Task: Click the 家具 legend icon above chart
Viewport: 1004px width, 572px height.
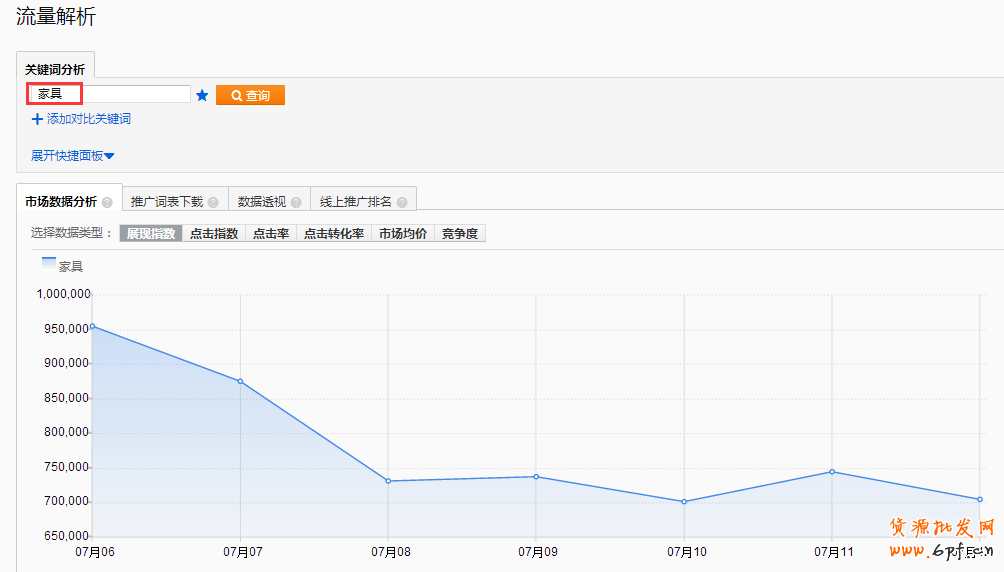Action: 49,264
